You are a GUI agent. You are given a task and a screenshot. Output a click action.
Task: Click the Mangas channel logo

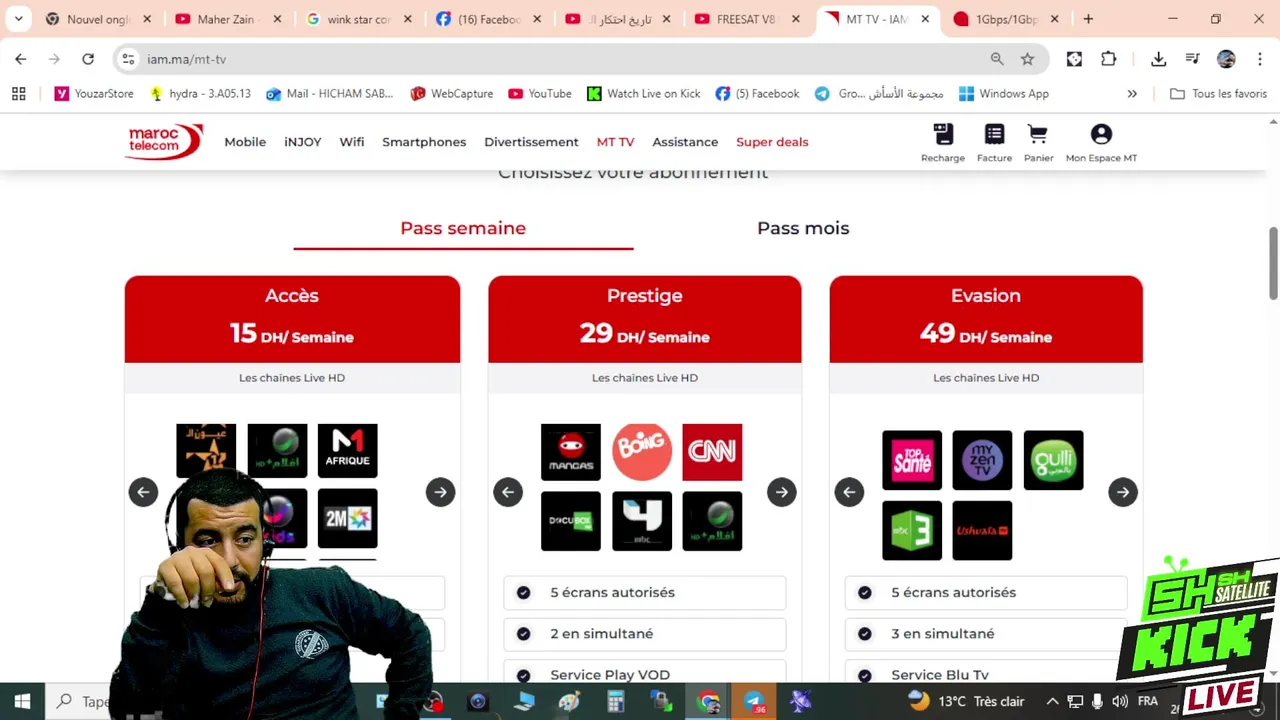click(571, 452)
